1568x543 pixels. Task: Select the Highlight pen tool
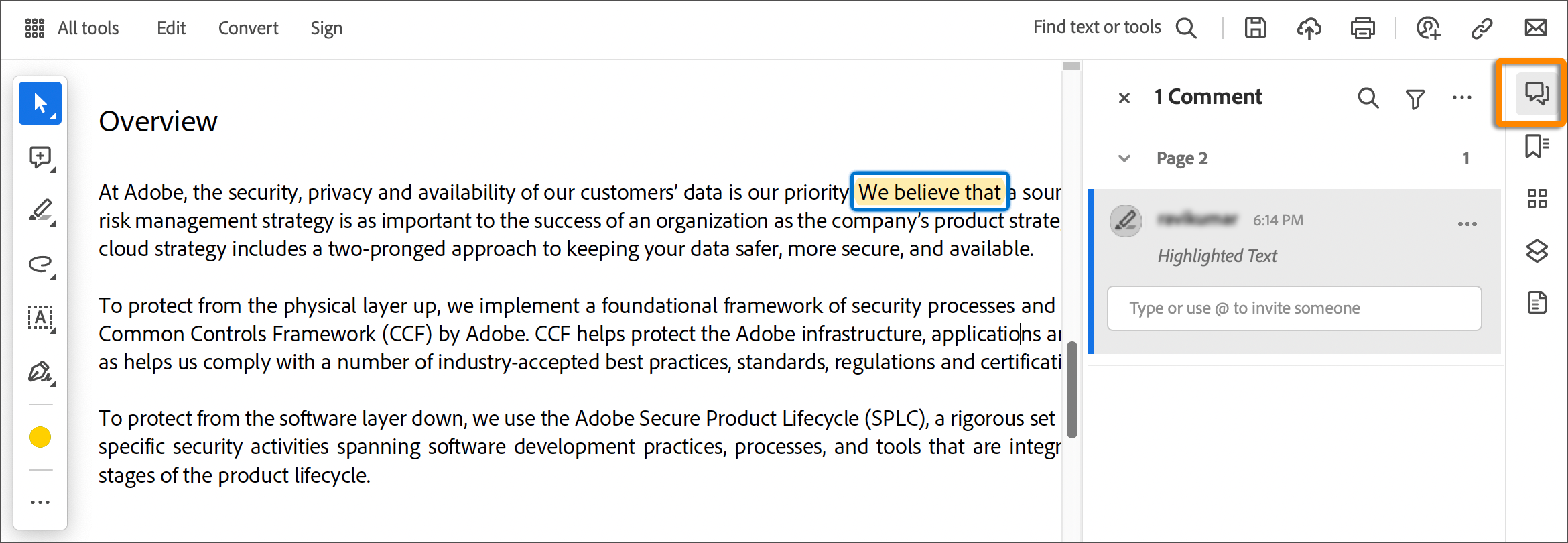[41, 210]
